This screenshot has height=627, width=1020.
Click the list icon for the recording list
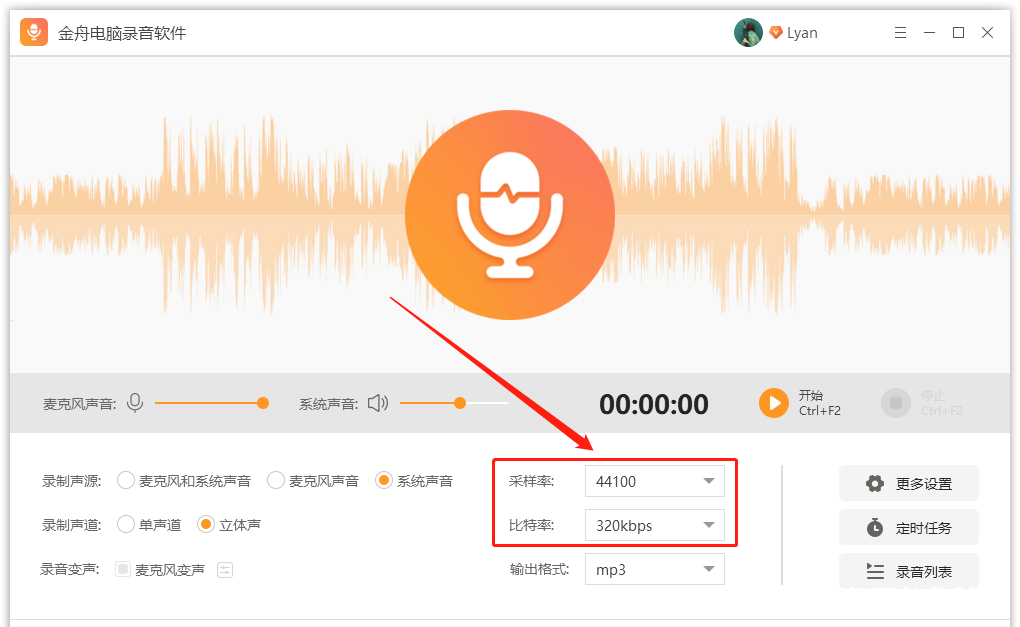875,571
